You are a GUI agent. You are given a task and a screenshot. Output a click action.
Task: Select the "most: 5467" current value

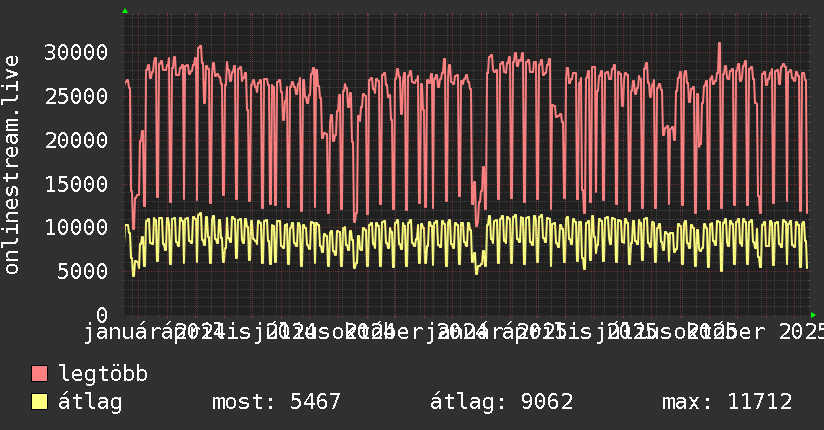(276, 402)
